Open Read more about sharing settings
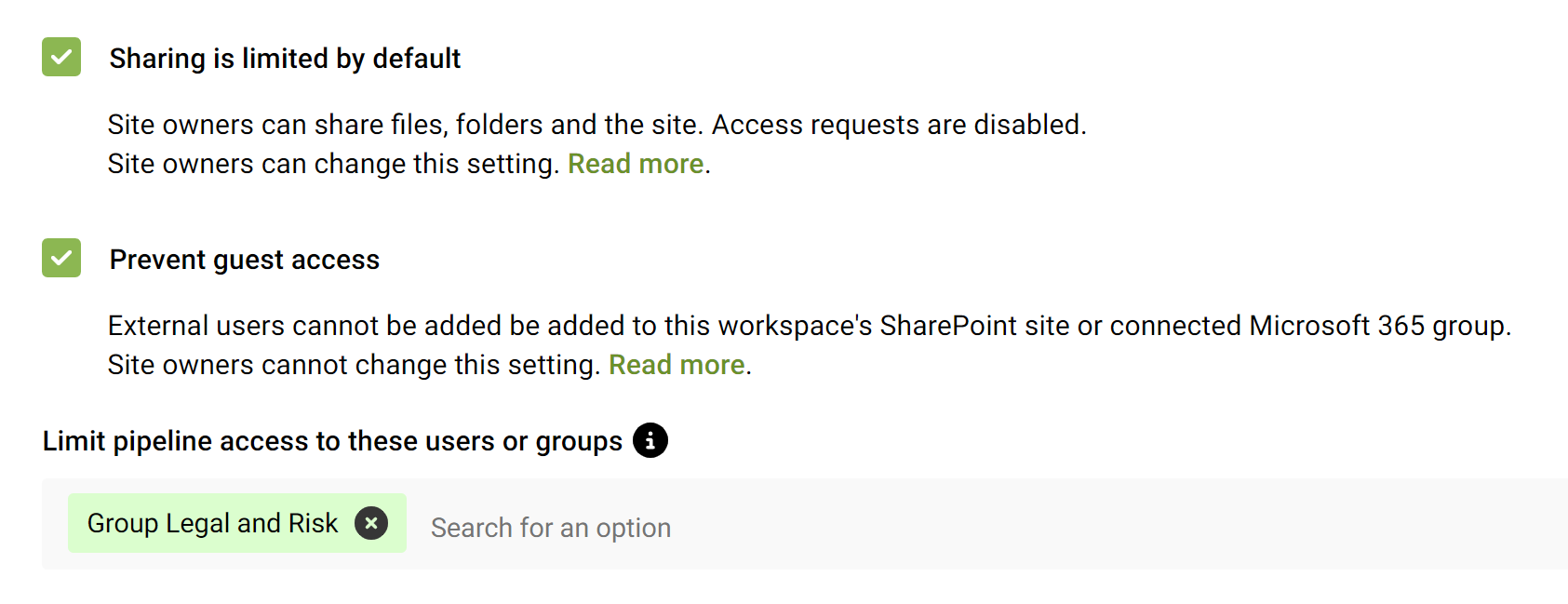The width and height of the screenshot is (1568, 604). (636, 163)
